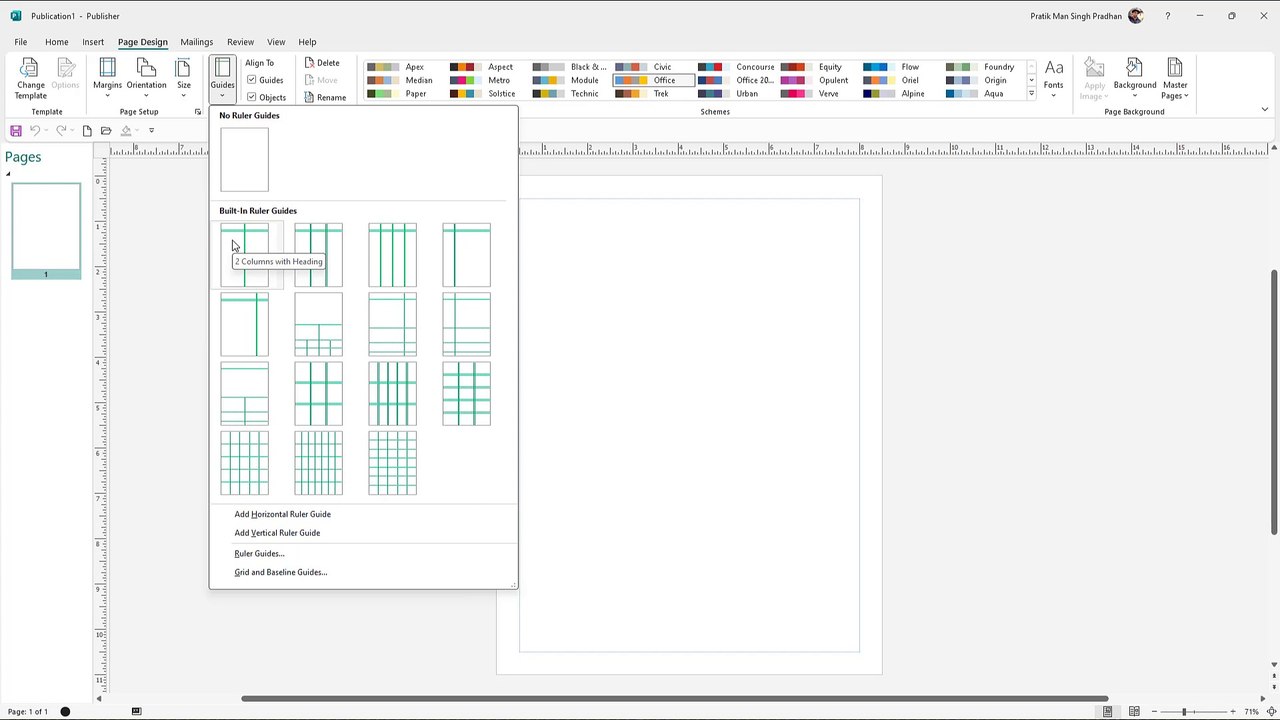Open the File tab

[21, 42]
